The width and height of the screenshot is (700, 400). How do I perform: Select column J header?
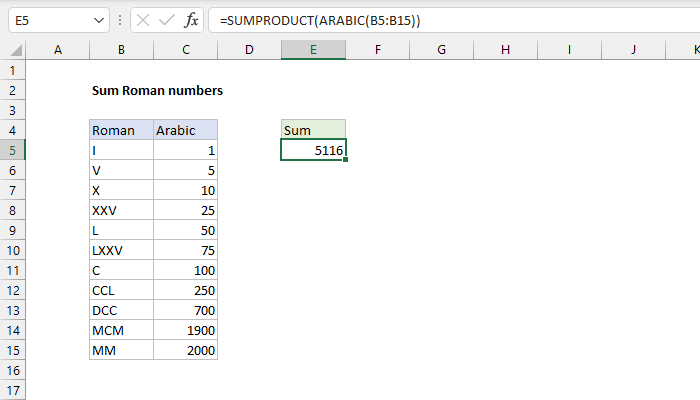click(x=633, y=50)
